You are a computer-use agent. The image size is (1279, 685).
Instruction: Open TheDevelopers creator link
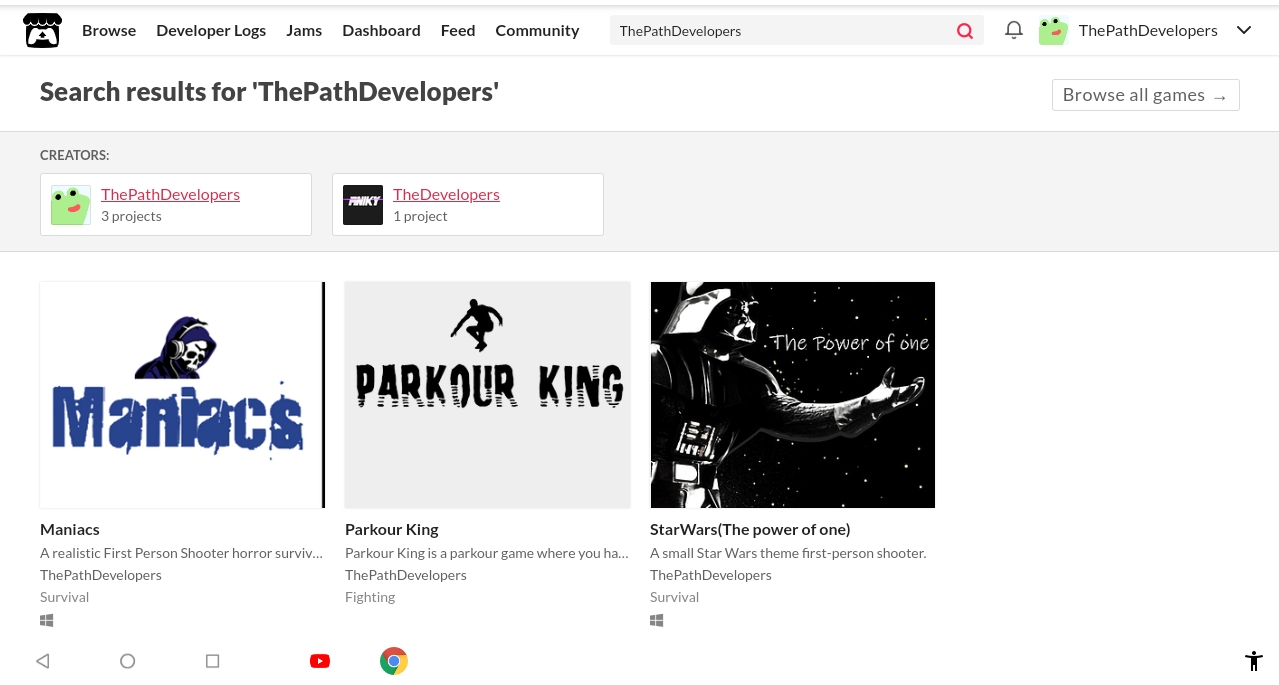coord(446,194)
